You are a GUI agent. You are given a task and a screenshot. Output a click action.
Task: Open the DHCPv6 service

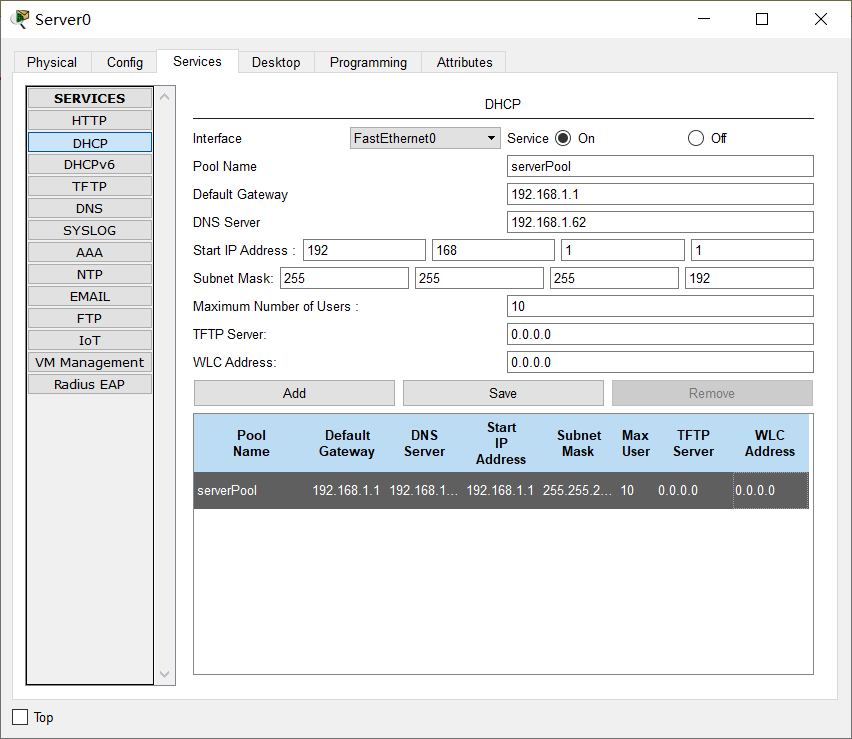click(x=90, y=164)
